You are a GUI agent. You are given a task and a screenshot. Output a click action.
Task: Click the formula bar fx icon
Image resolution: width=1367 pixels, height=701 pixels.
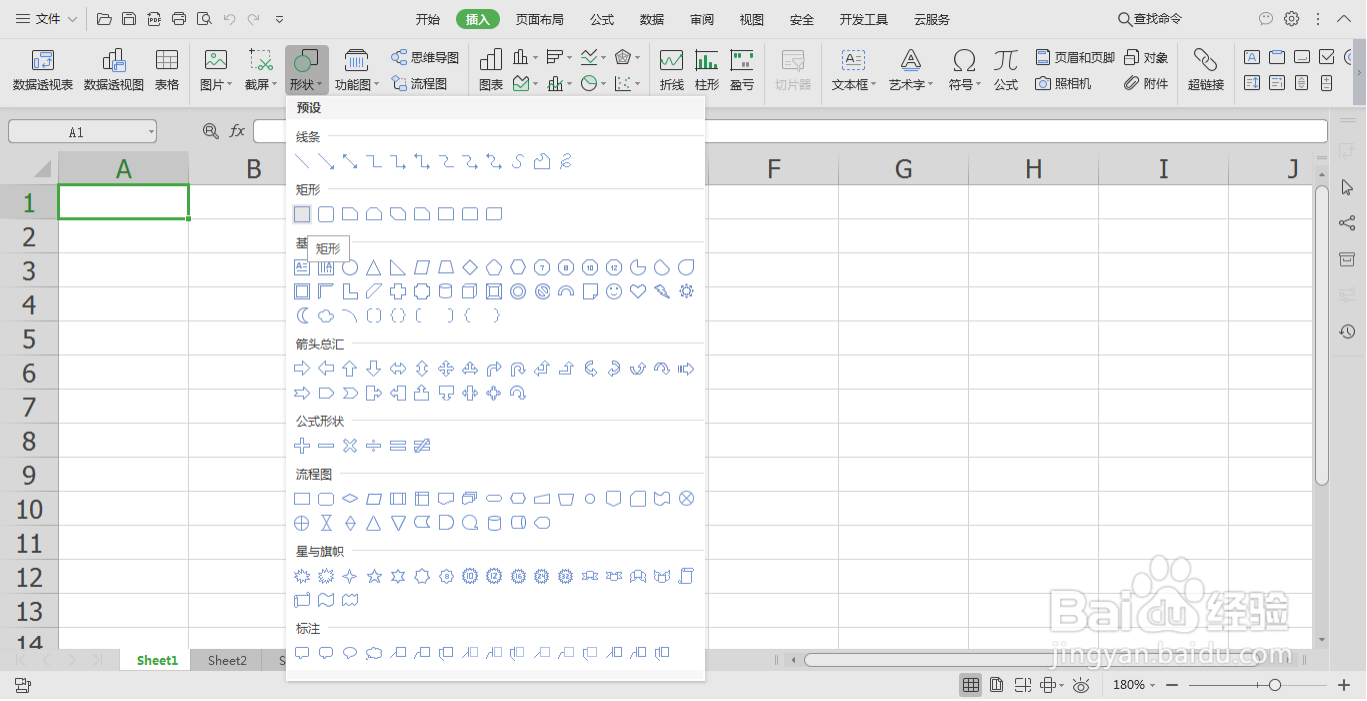click(237, 131)
